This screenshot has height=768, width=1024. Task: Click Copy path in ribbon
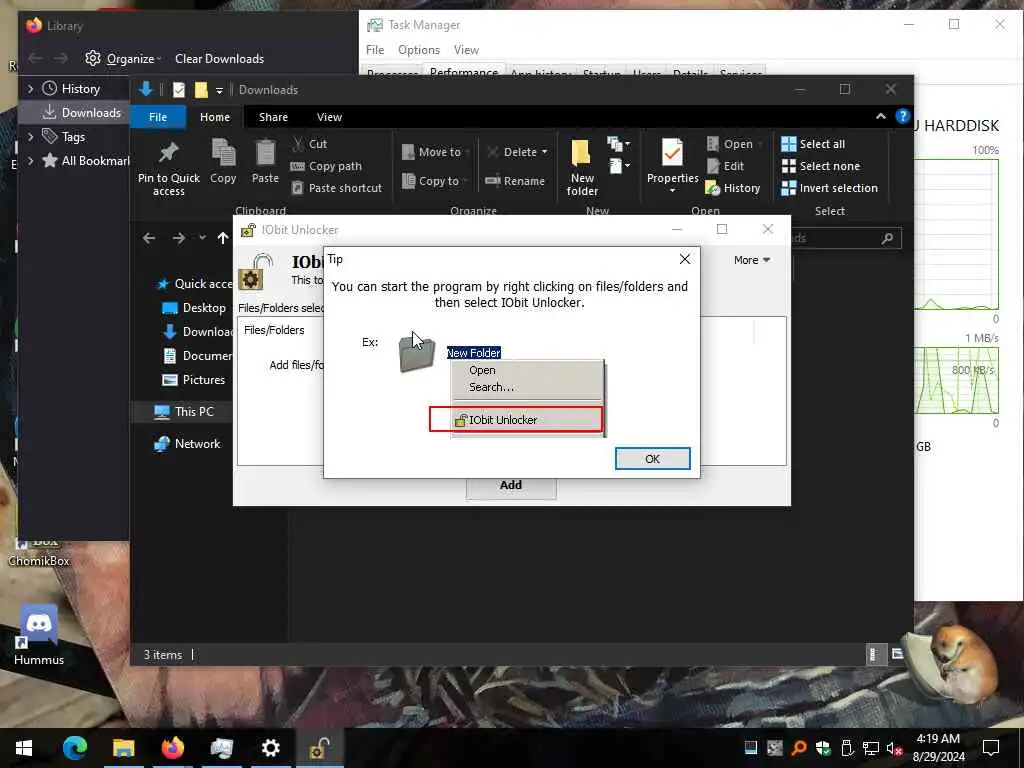click(327, 166)
